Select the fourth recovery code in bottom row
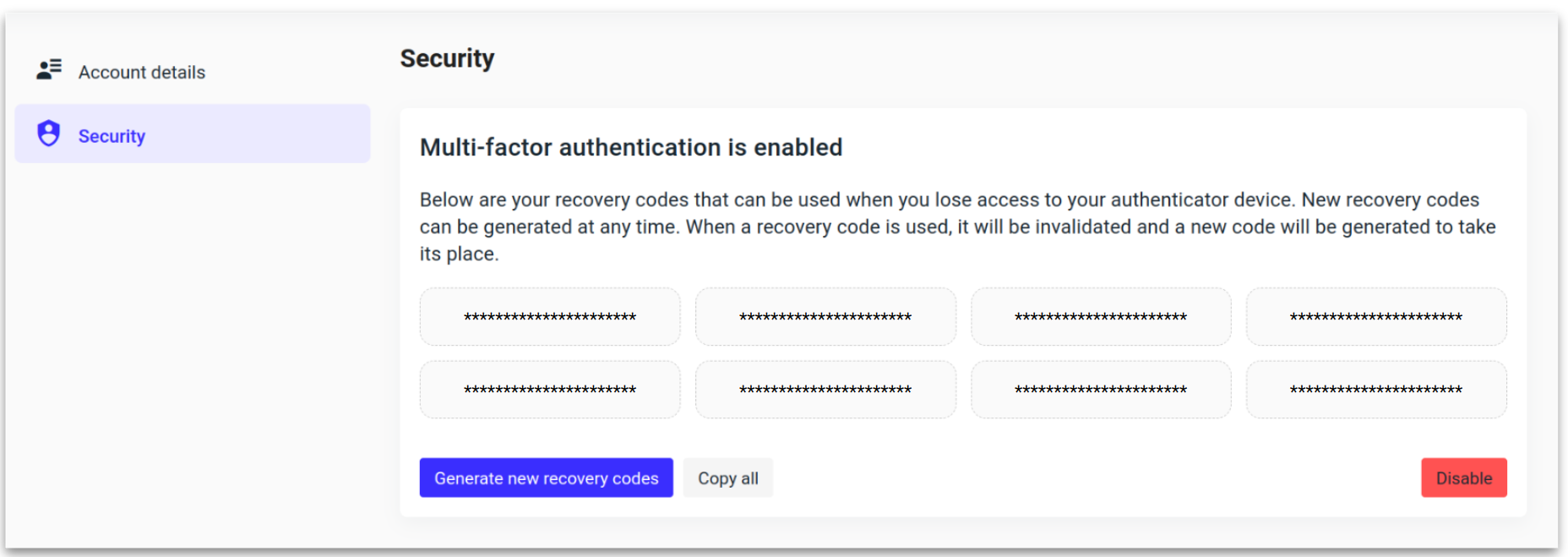This screenshot has height=557, width=1568. tap(1376, 390)
